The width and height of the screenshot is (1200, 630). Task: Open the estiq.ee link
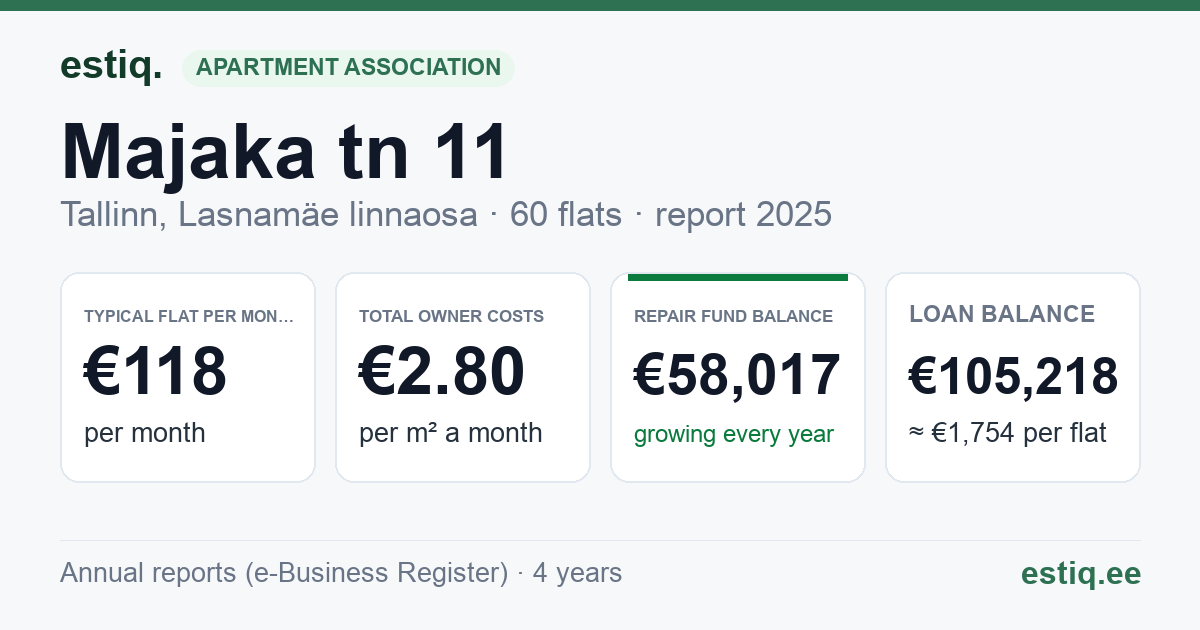[1081, 573]
